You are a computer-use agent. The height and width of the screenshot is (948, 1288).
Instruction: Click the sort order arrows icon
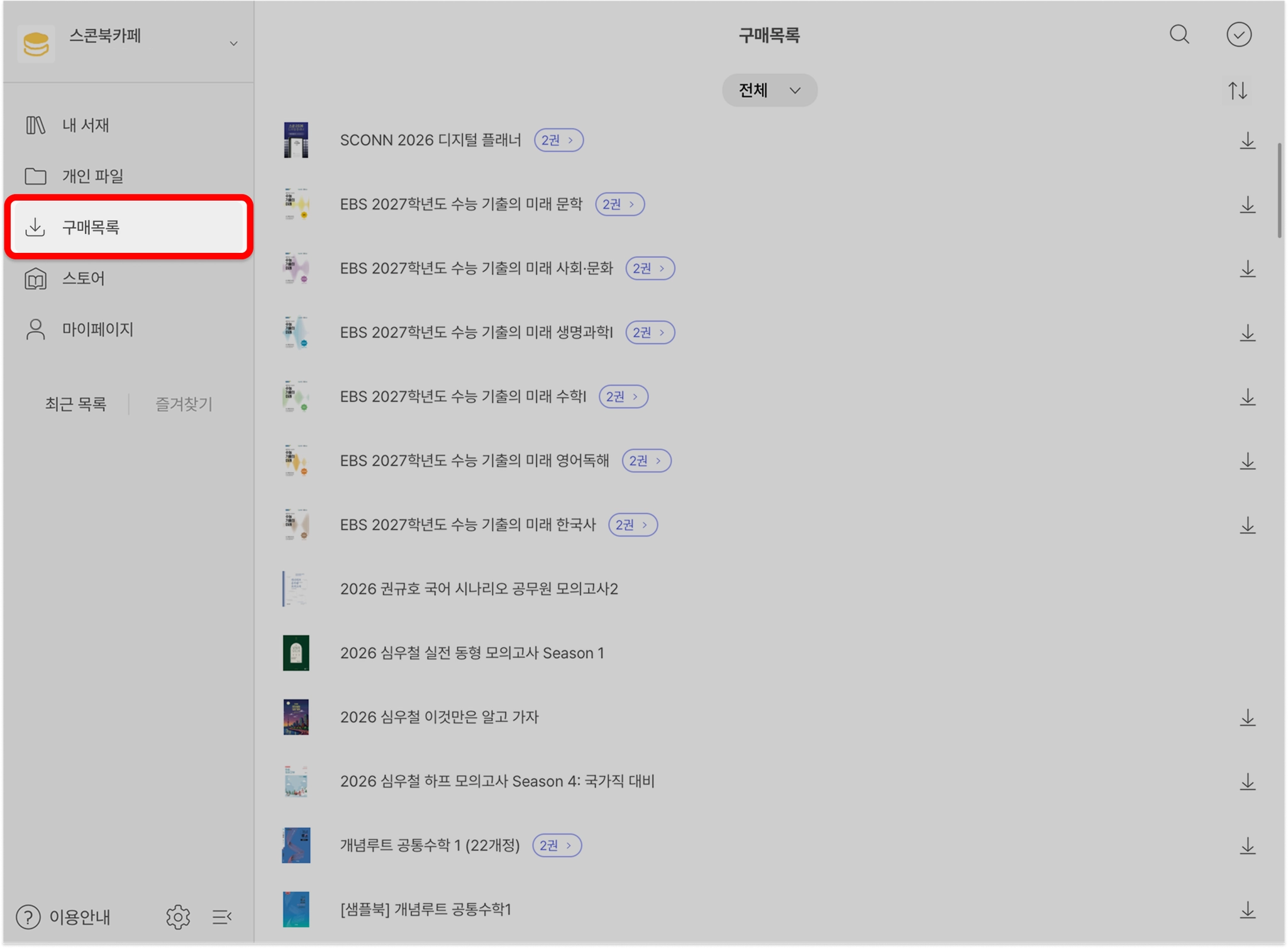point(1238,91)
